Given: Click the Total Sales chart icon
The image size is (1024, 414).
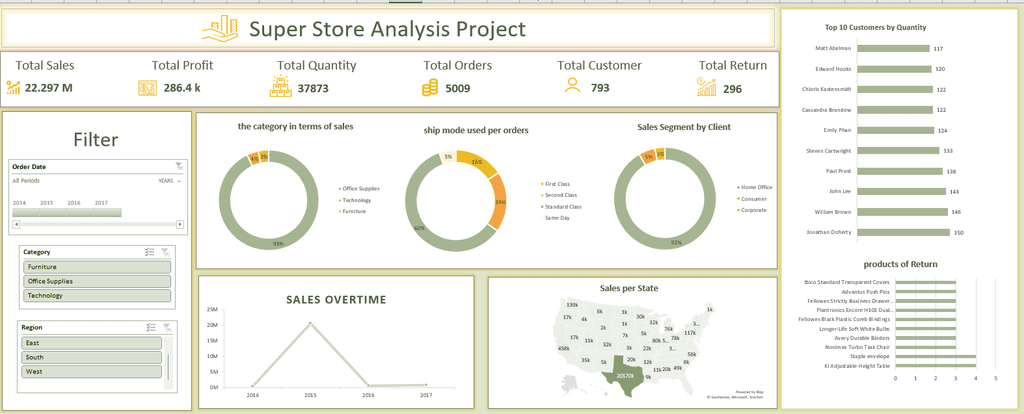Looking at the screenshot, I should 14,87.
